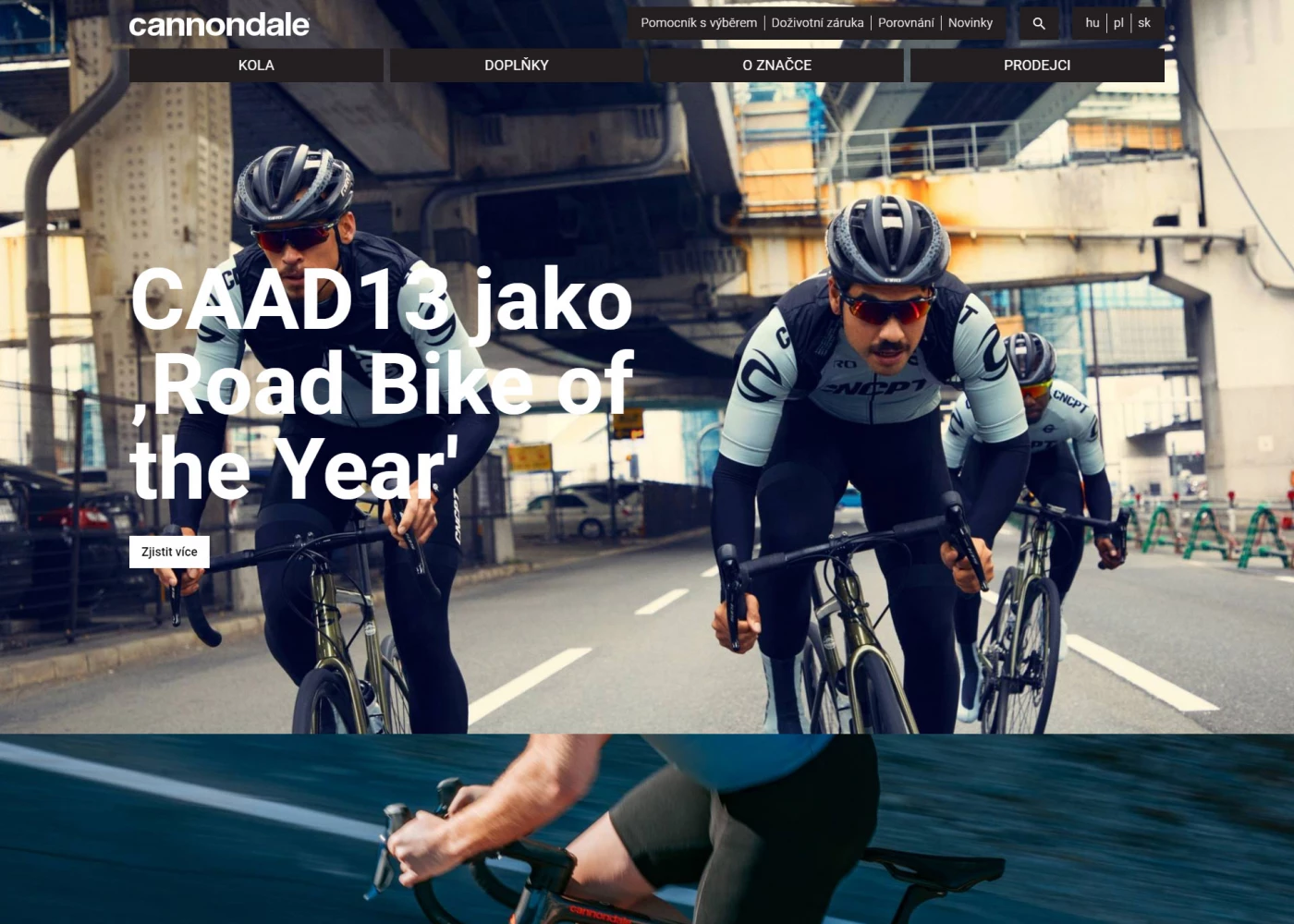Switch language to sk
The image size is (1294, 924).
coord(1144,23)
